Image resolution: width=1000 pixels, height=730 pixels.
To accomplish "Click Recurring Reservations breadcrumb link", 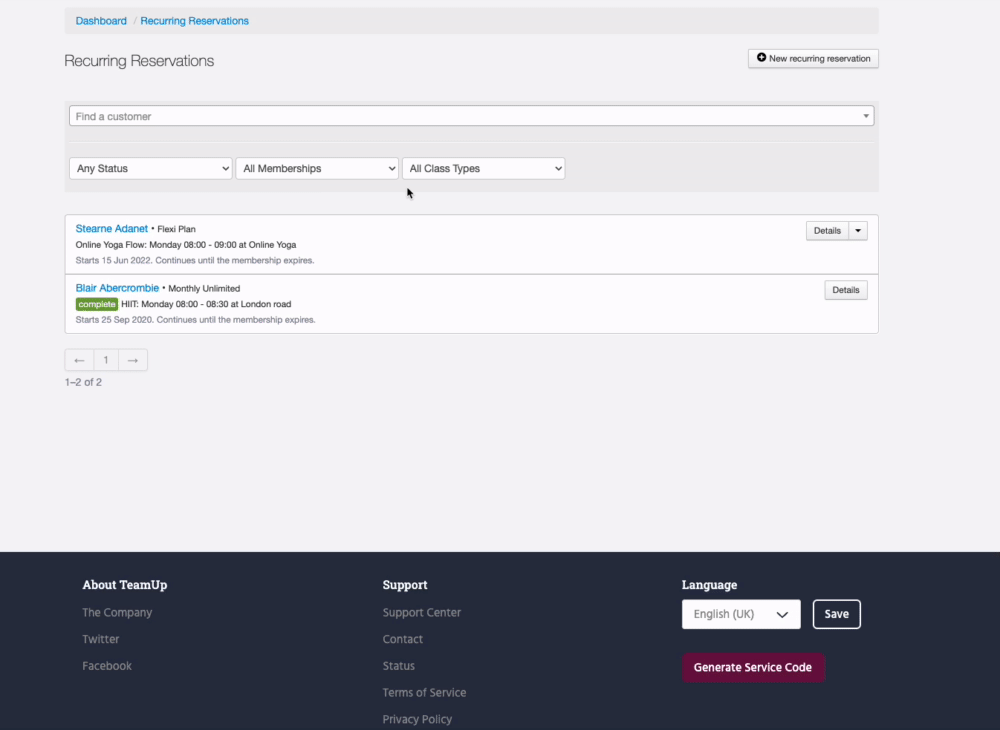I will 194,21.
